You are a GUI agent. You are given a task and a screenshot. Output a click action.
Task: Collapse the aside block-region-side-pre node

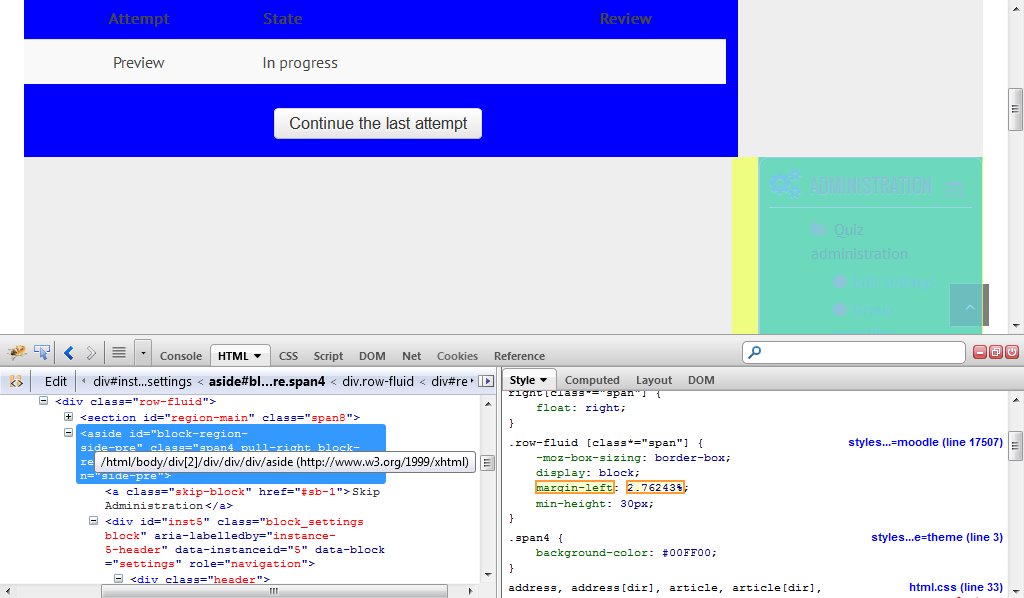68,433
